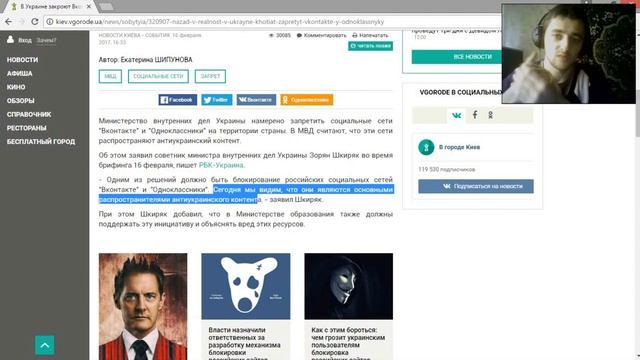Click the 'Комментировать' link
Screen dimensions: 640x360
[x=322, y=36]
